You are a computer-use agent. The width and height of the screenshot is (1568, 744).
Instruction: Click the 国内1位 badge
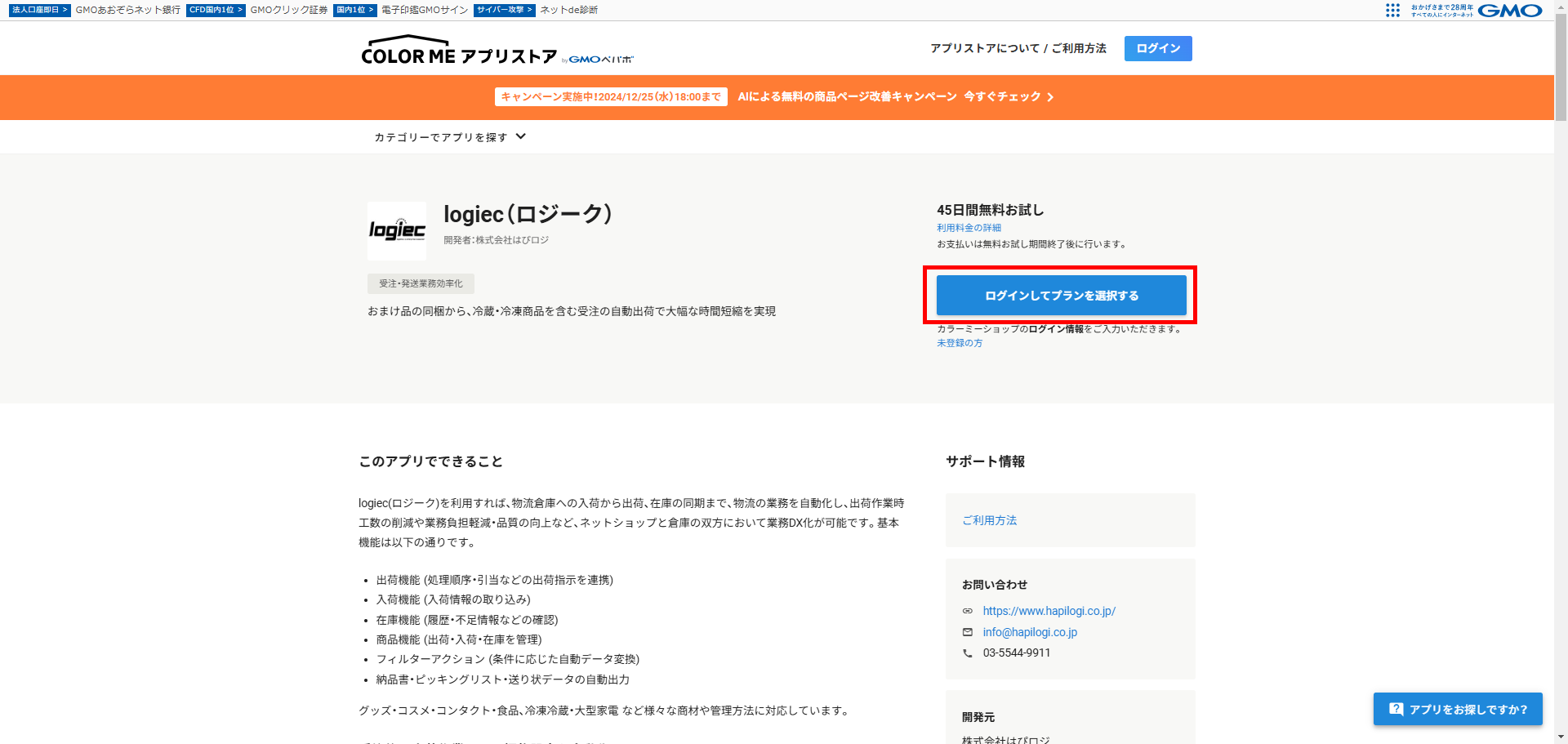click(354, 10)
